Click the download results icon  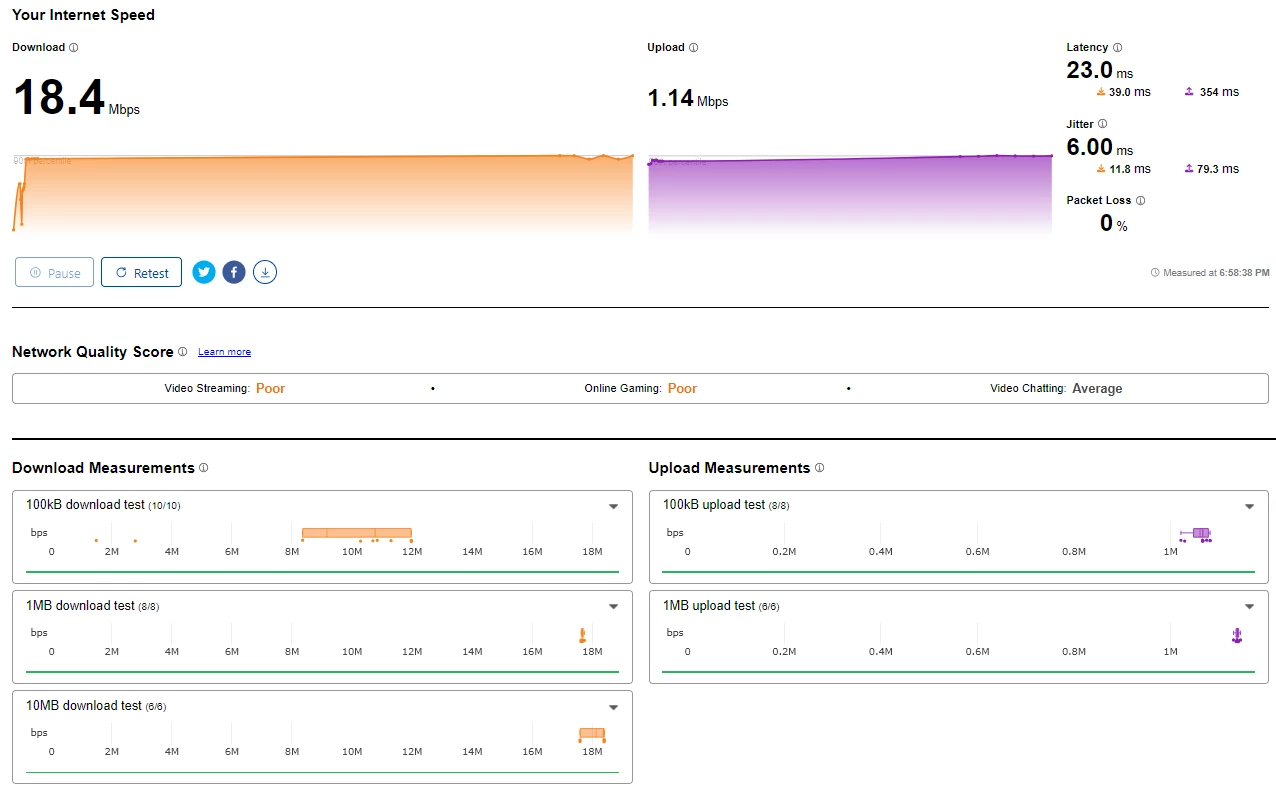264,272
